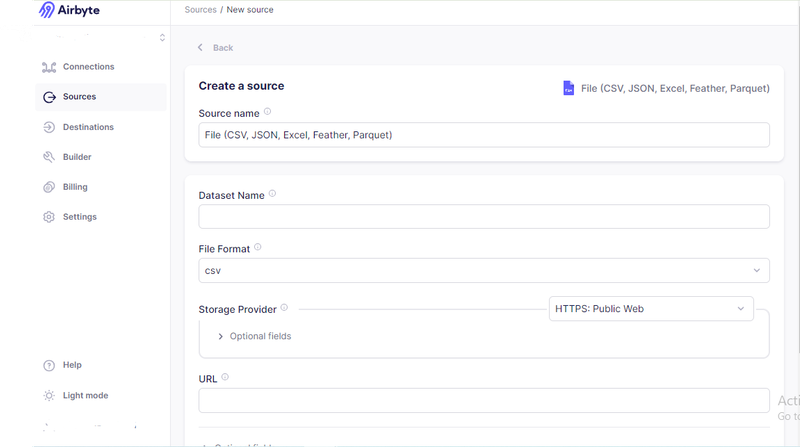The image size is (800, 447).
Task: Click the Builder wrench icon
Action: 49,157
